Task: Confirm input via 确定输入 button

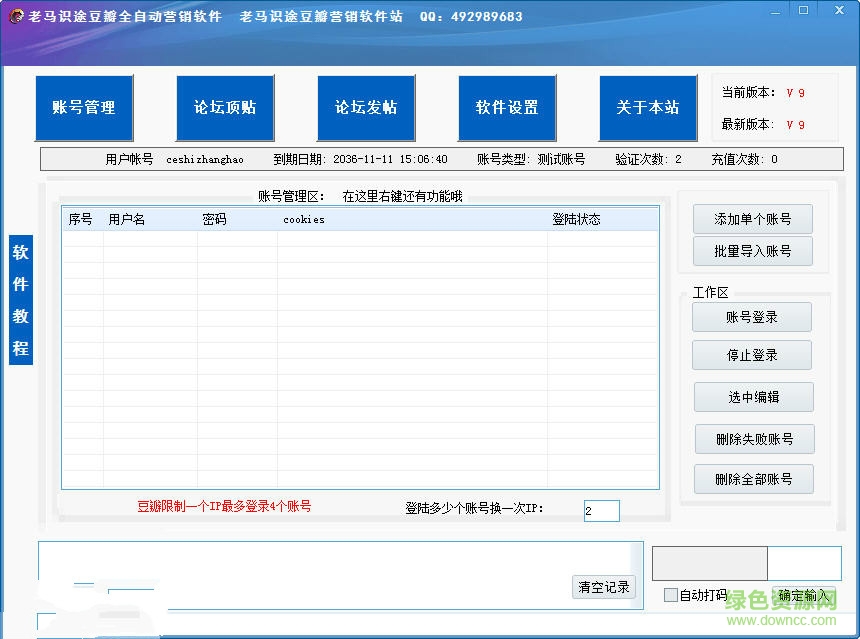Action: point(801,594)
